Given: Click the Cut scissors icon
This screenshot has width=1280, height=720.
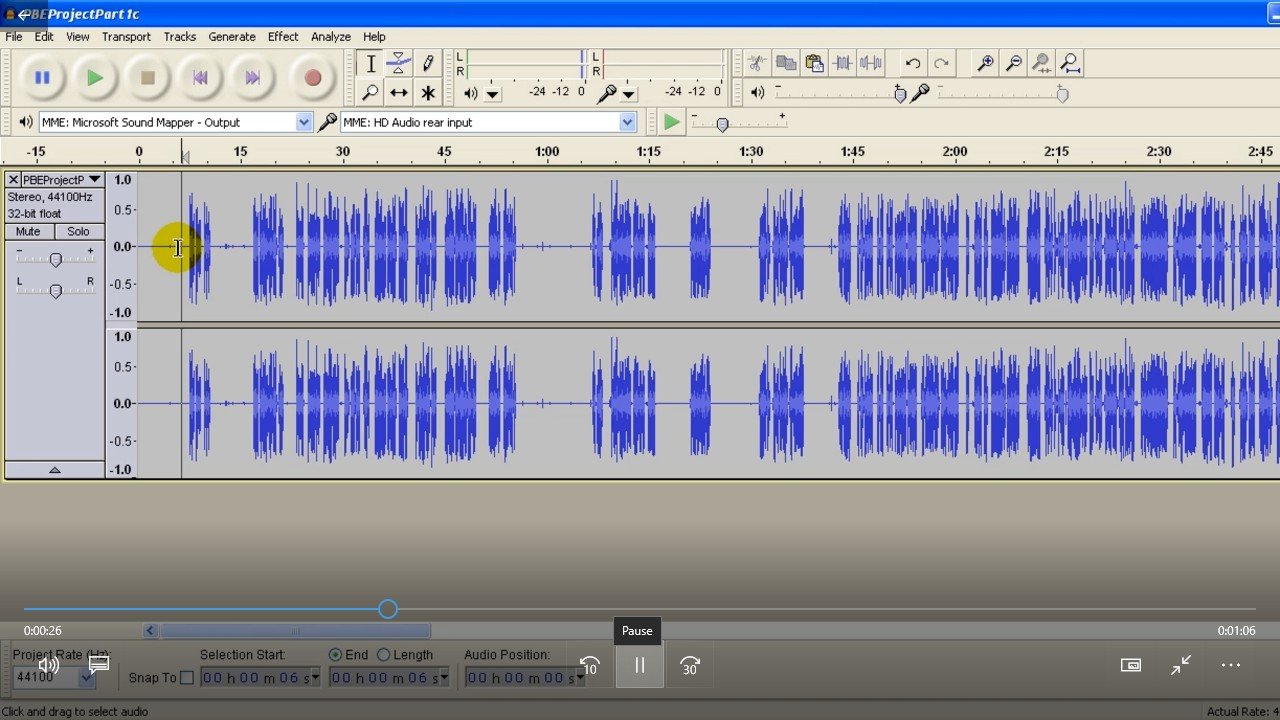Looking at the screenshot, I should [x=757, y=63].
